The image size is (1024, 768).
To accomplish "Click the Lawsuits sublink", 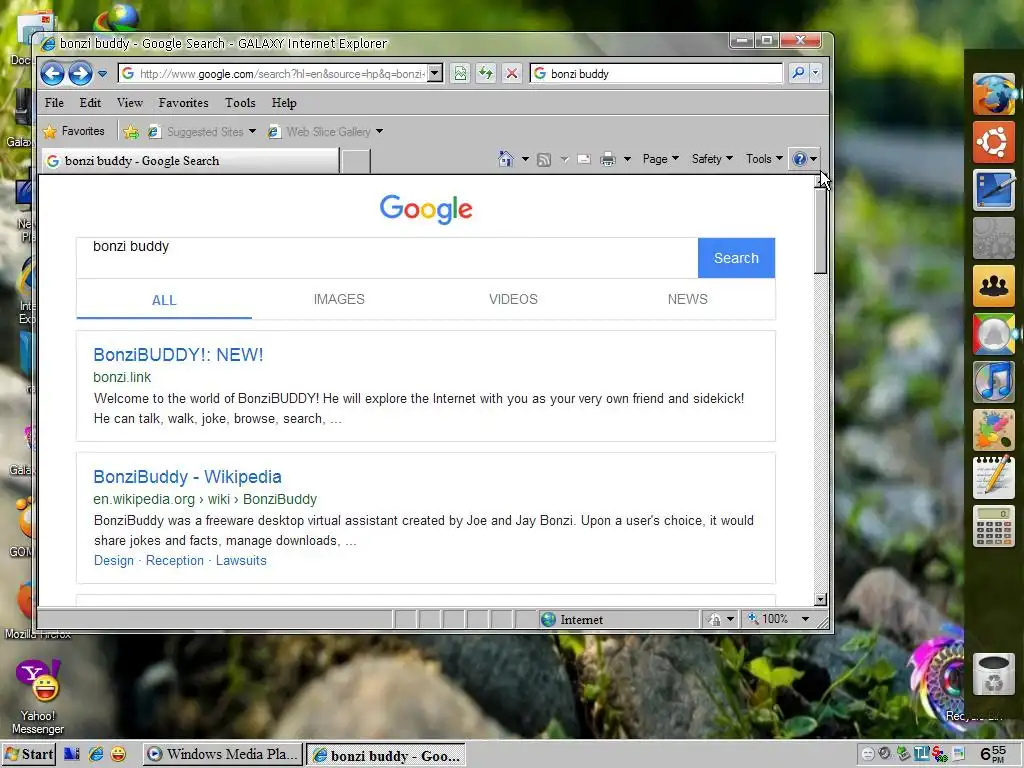I will 241,560.
